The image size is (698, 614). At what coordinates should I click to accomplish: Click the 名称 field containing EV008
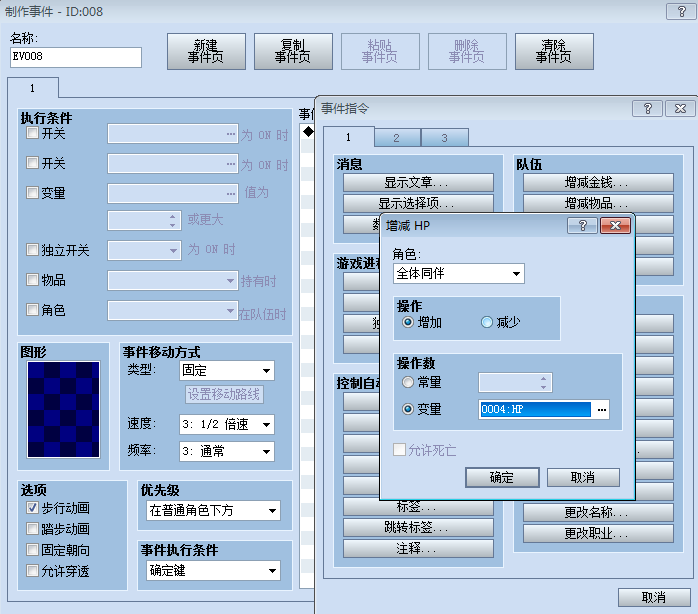[x=76, y=57]
